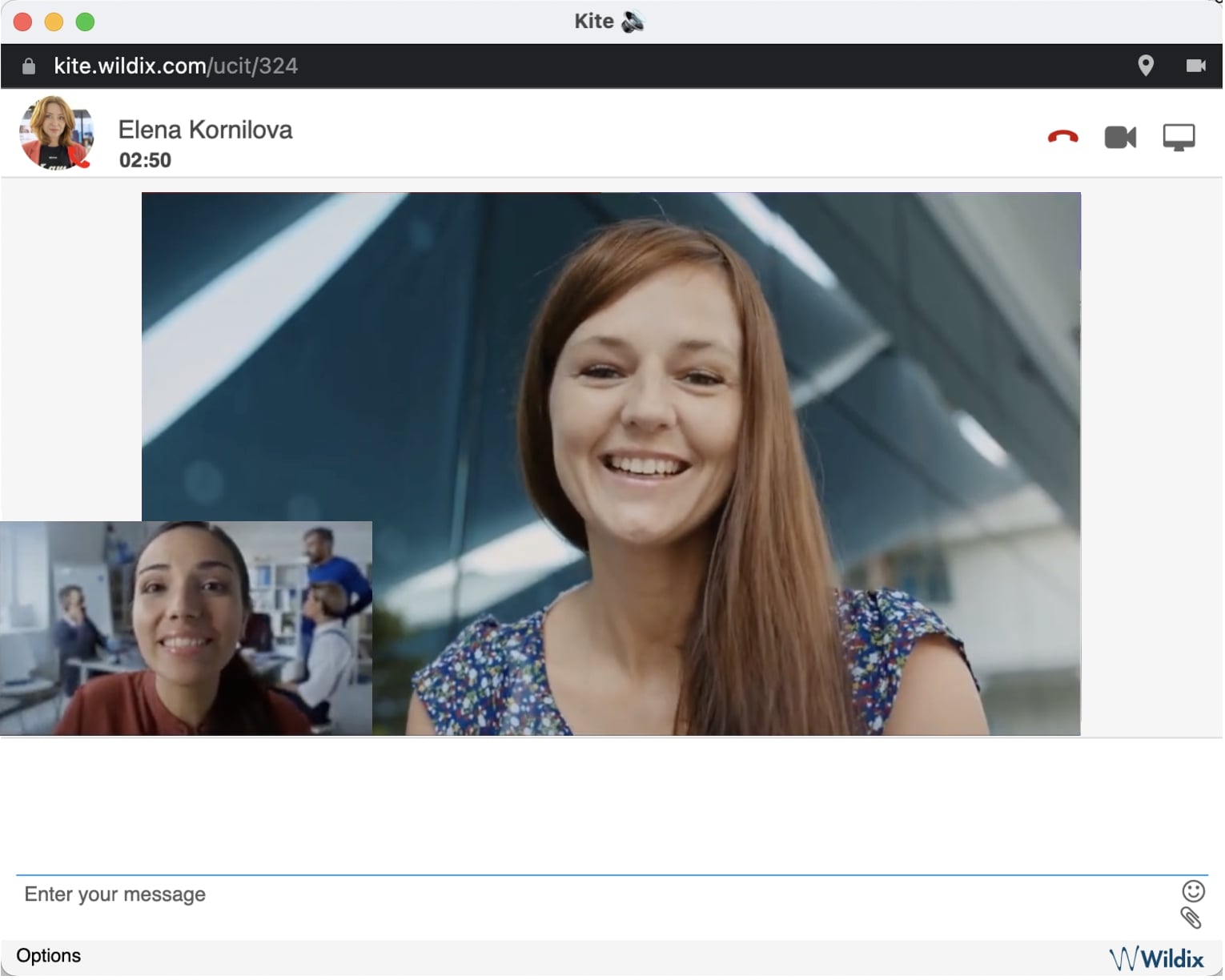Click the padlock icon beside the URL
This screenshot has height=980, width=1225.
[29, 66]
